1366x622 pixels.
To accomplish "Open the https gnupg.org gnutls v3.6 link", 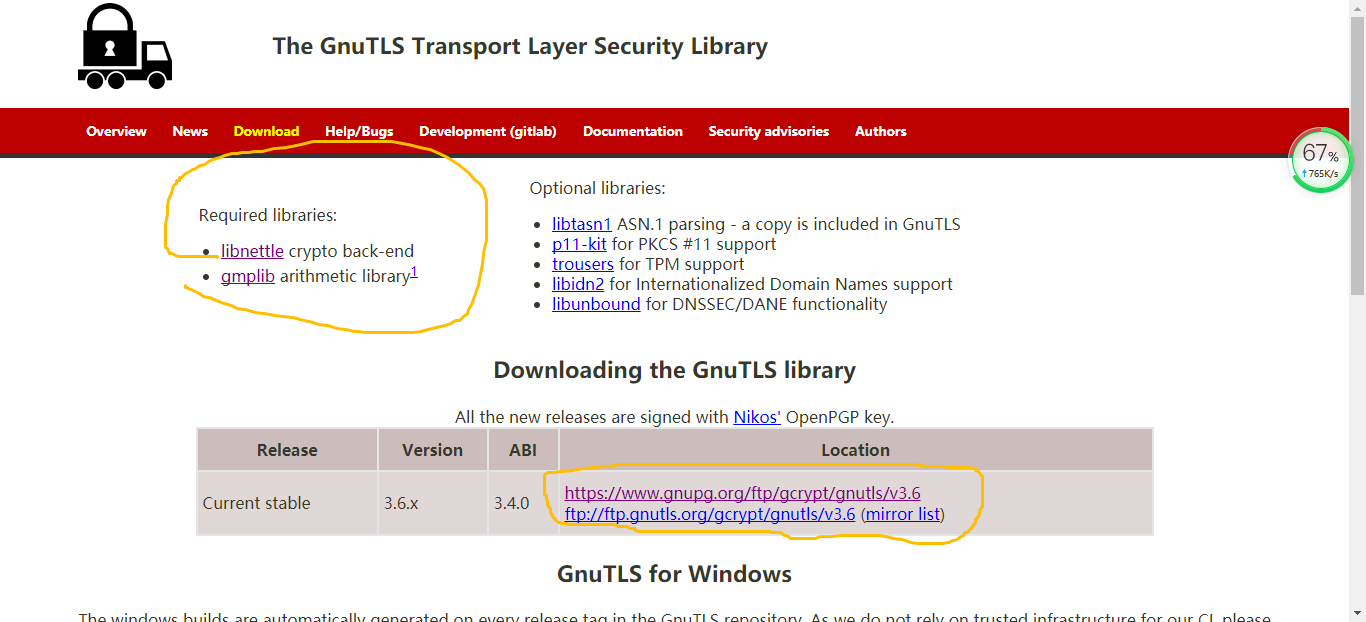I will 742,493.
